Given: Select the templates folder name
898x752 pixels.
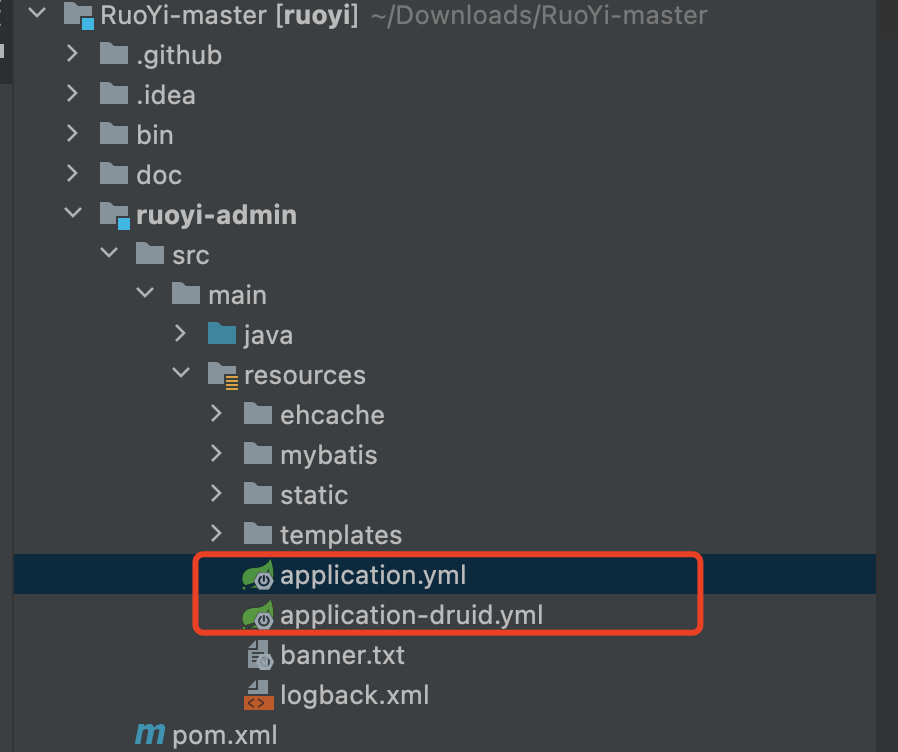Looking at the screenshot, I should tap(341, 536).
